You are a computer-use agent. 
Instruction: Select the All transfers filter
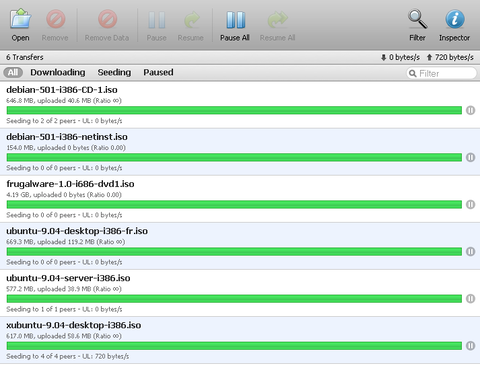tap(13, 72)
